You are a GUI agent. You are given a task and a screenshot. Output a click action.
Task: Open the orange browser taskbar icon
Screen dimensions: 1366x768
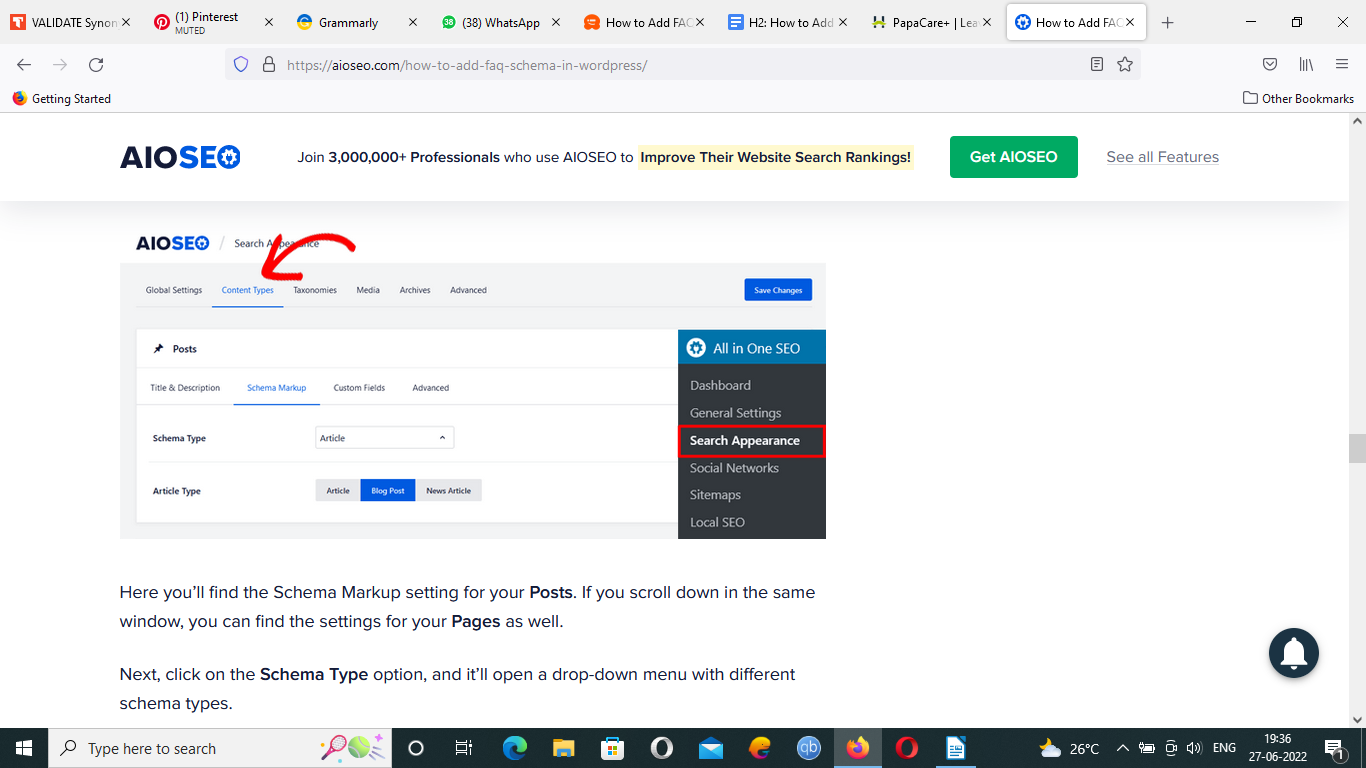(x=760, y=748)
